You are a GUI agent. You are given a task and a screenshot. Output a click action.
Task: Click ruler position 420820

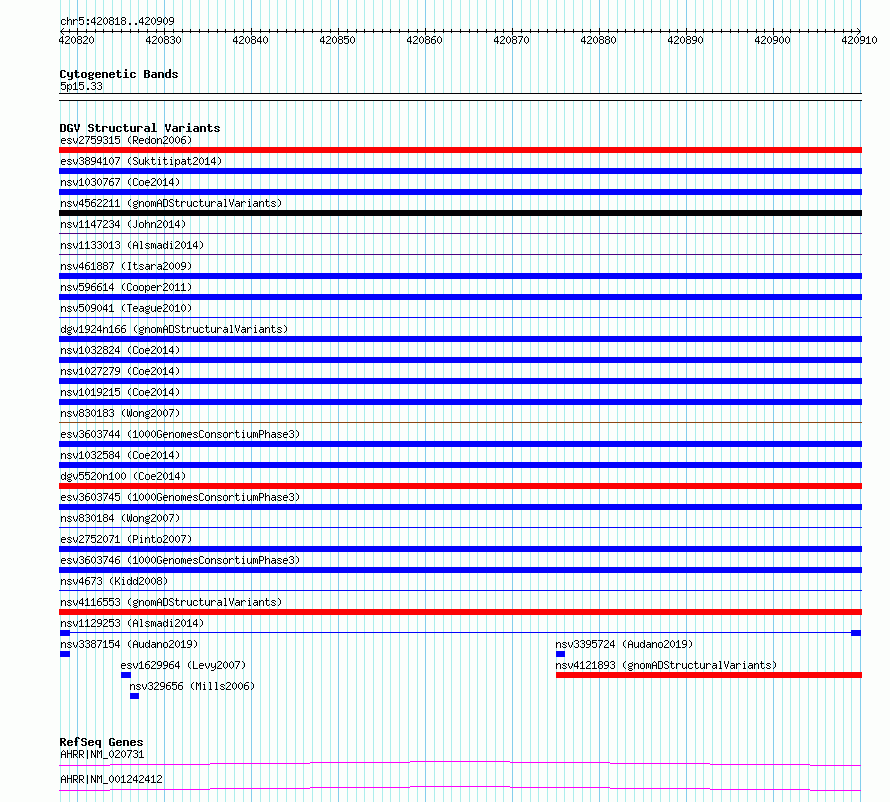click(x=77, y=40)
